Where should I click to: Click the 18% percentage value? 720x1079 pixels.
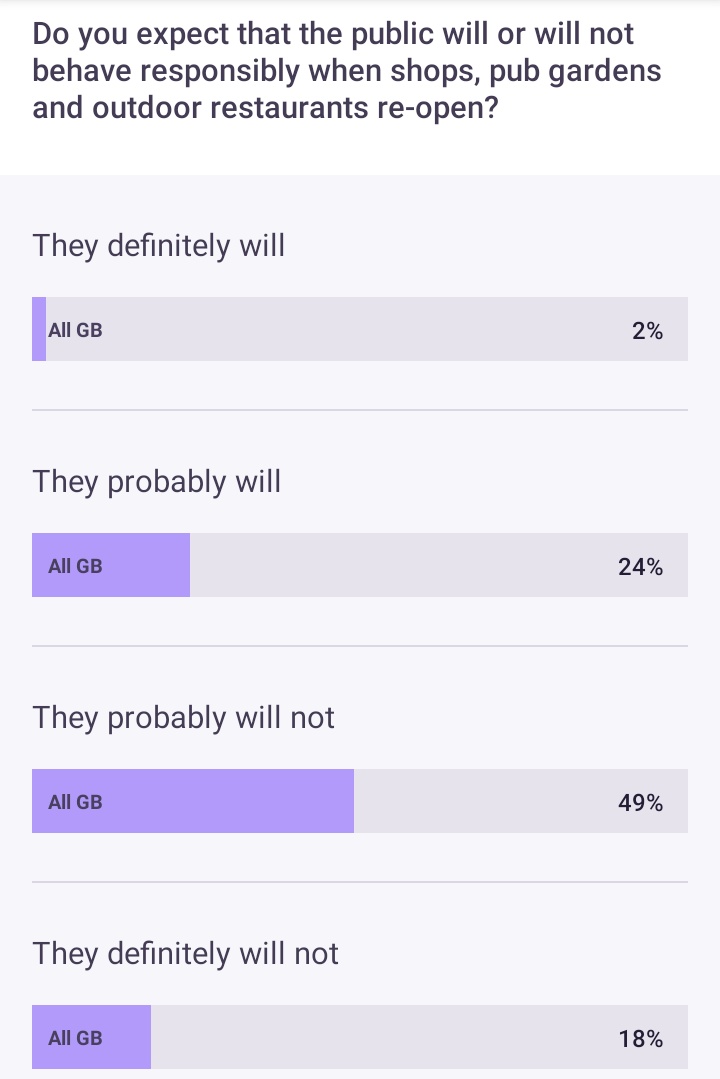click(640, 1039)
